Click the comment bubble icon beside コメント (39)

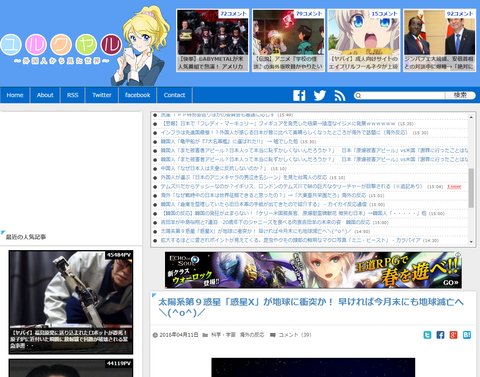[x=273, y=335]
